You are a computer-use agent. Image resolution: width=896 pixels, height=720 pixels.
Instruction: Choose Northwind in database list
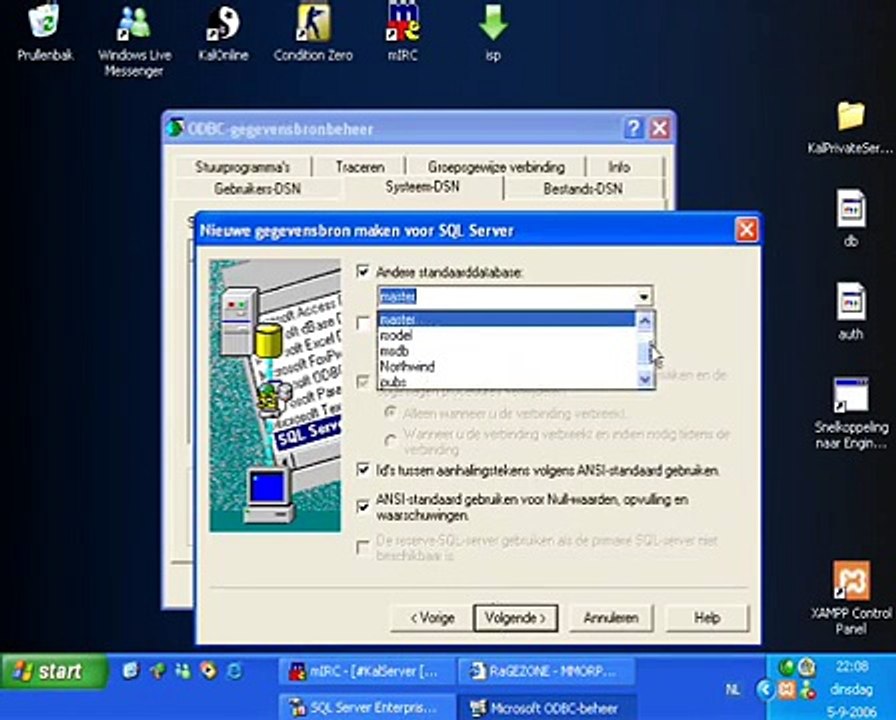click(506, 366)
